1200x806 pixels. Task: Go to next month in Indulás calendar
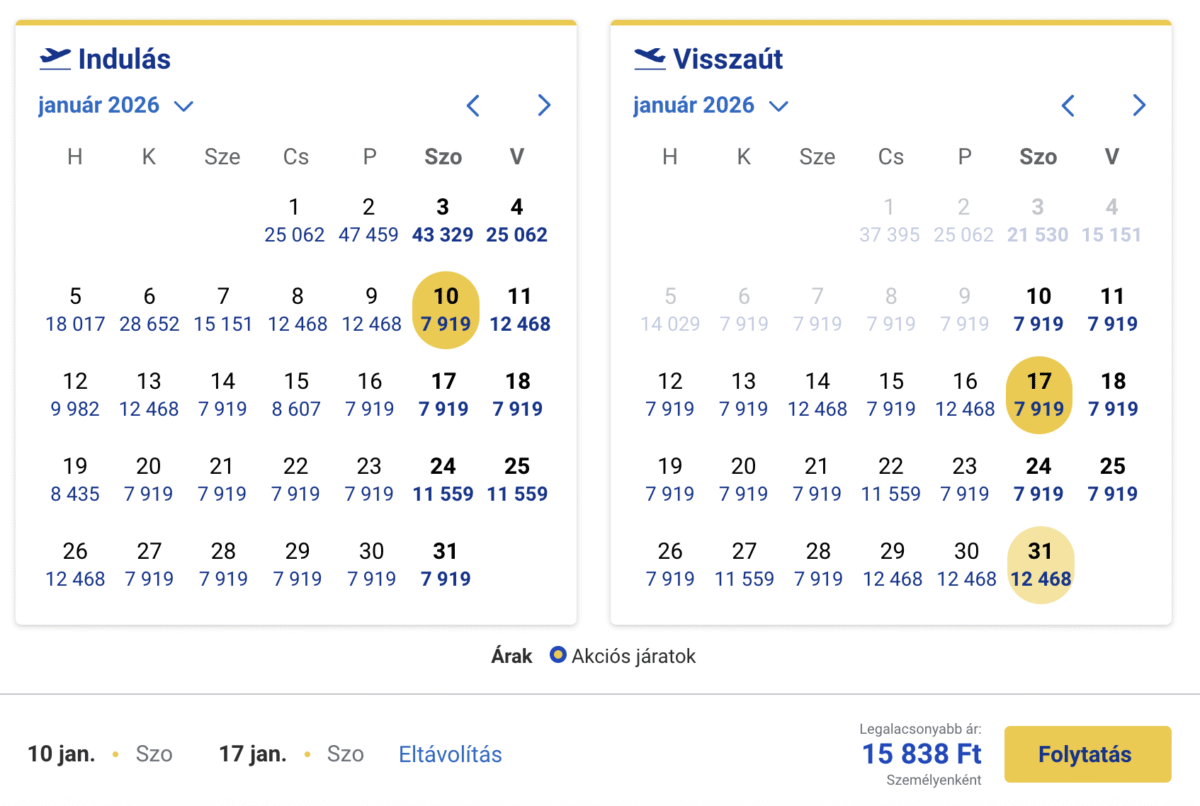544,105
